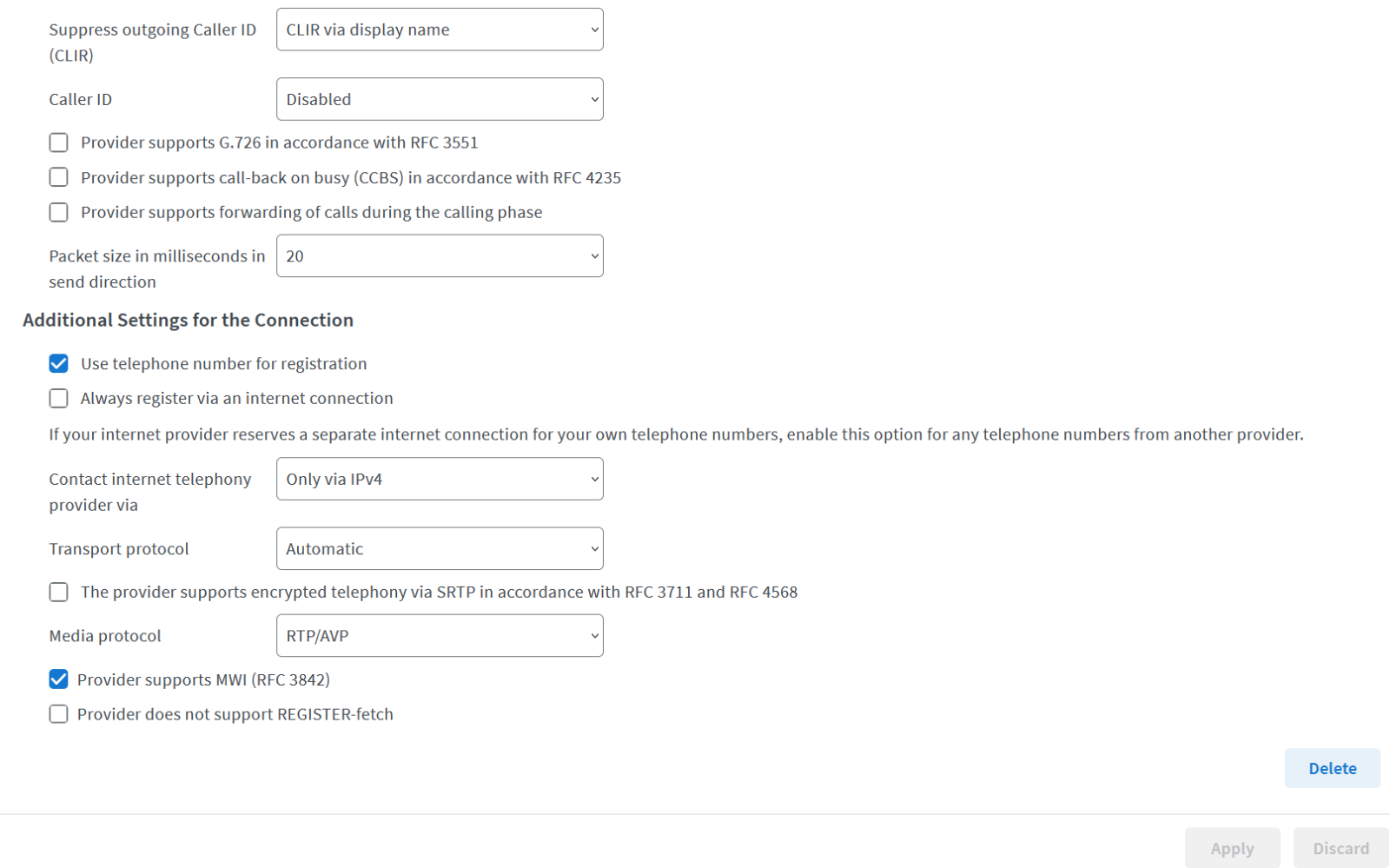
Task: Click the CLIR dropdown chevron arrow
Action: point(594,30)
